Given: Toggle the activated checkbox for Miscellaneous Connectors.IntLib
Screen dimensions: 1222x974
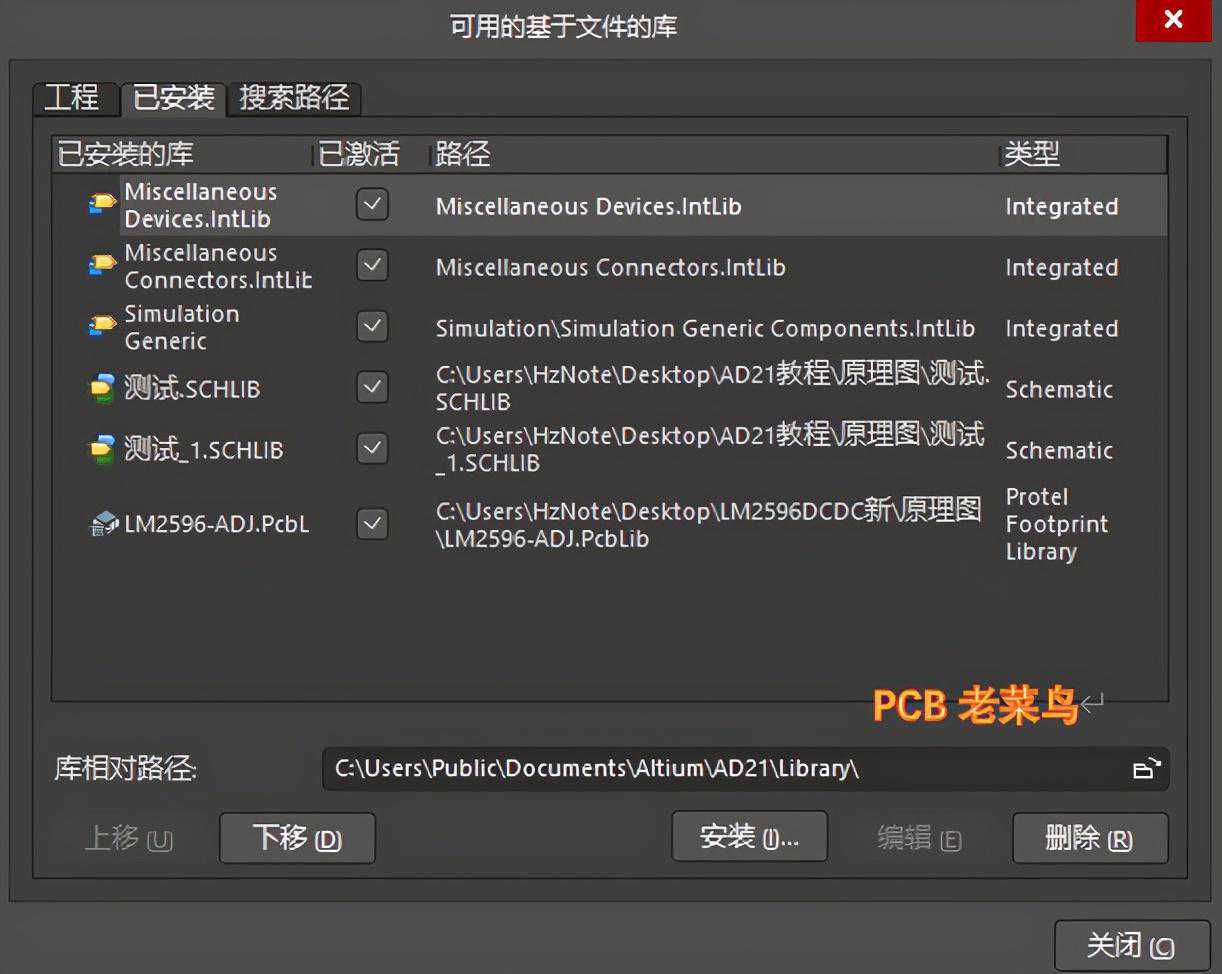Looking at the screenshot, I should tap(372, 266).
